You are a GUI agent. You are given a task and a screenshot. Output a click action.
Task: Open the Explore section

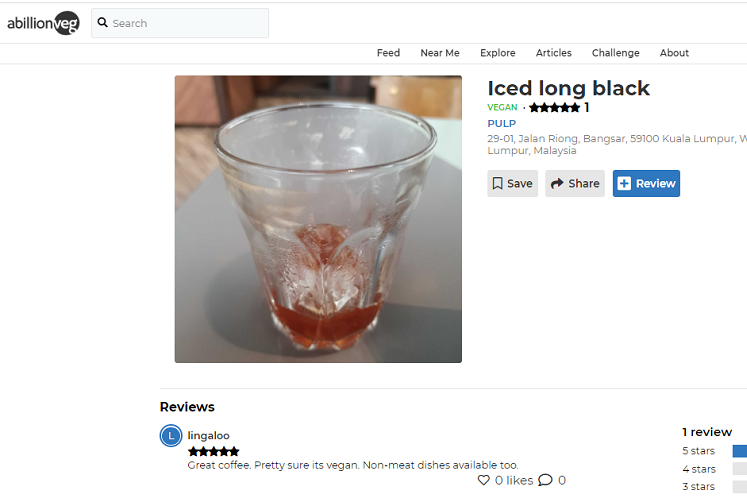pyautogui.click(x=497, y=53)
